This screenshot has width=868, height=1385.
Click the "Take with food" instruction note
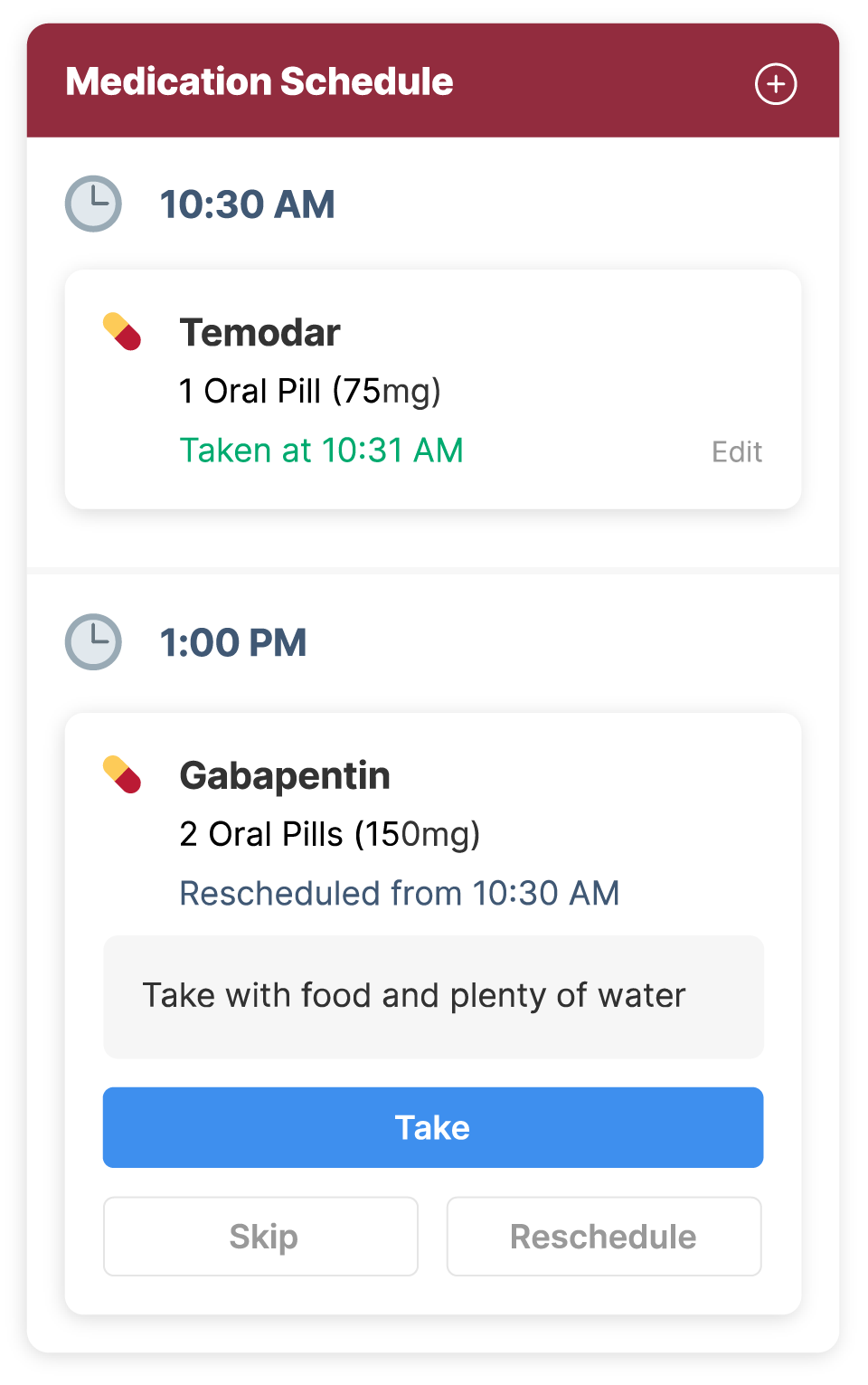pyautogui.click(x=414, y=996)
